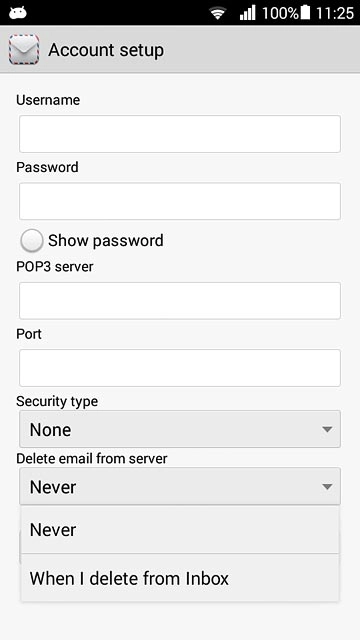This screenshot has height=640, width=360.
Task: Focus the Port input field
Action: (180, 368)
